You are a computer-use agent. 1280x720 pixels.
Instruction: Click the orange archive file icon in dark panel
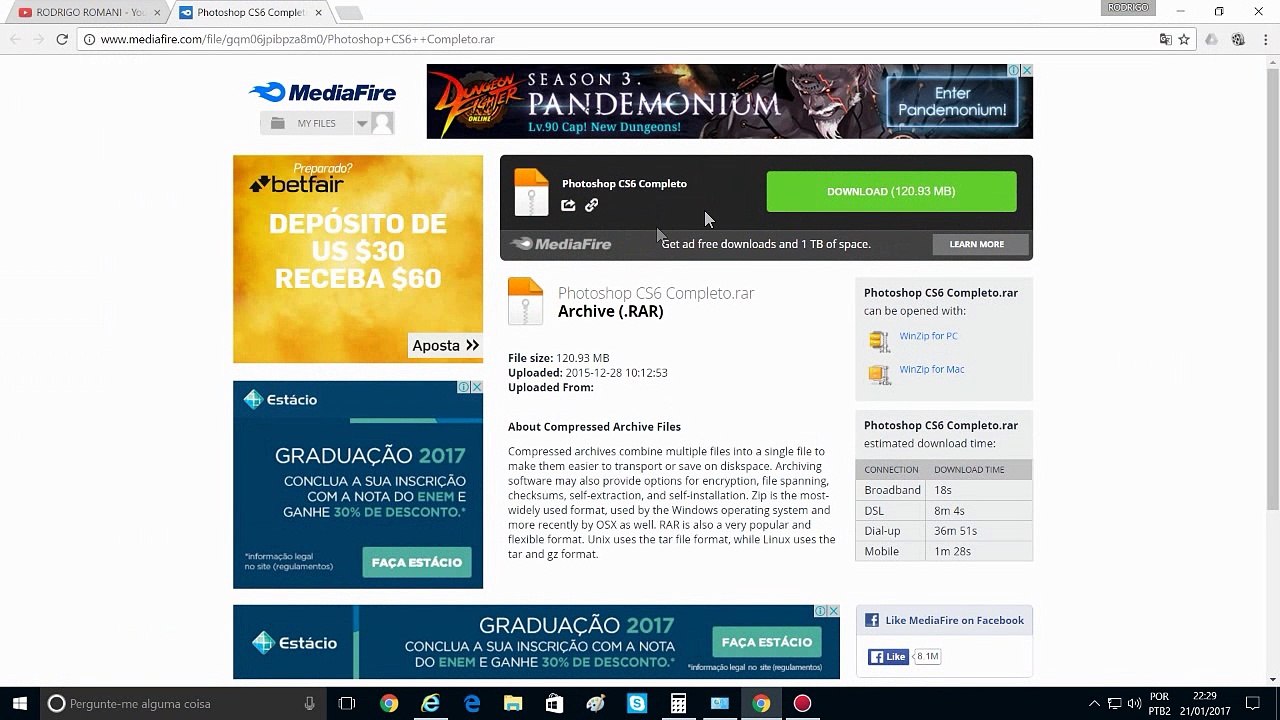[531, 192]
